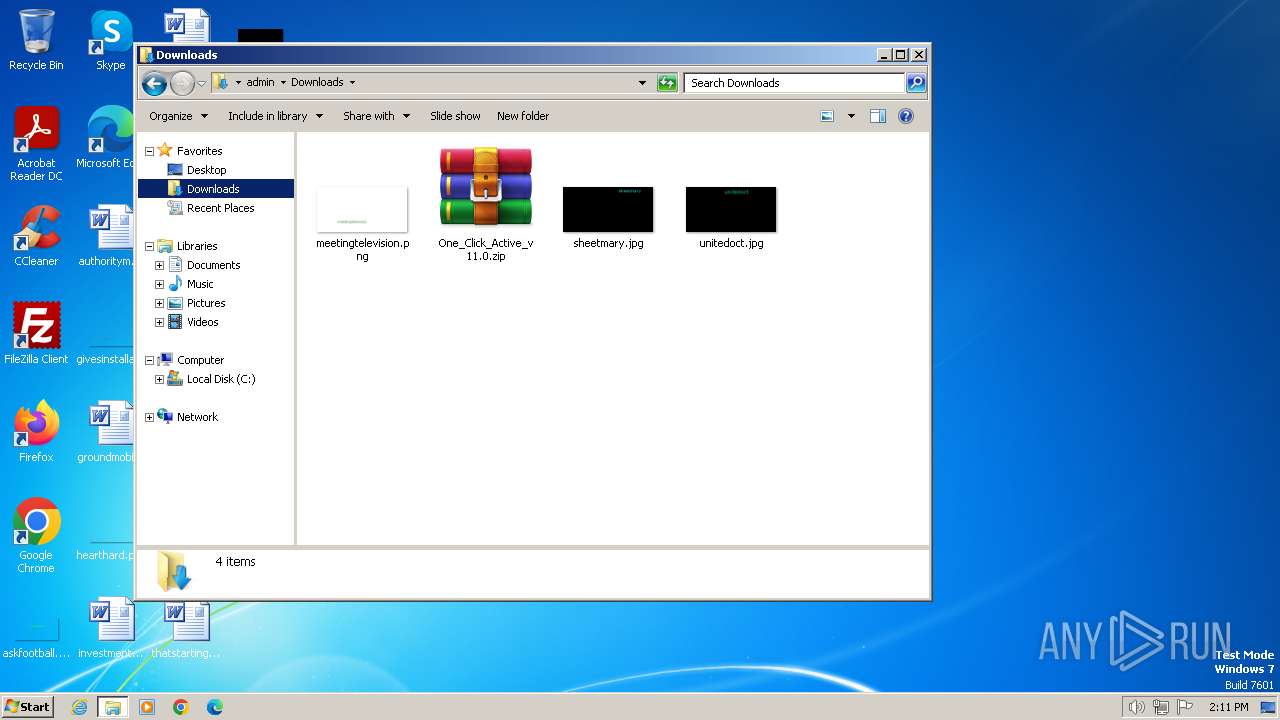Launch CCleaner from the desktop
Image resolution: width=1280 pixels, height=720 pixels.
click(x=36, y=236)
